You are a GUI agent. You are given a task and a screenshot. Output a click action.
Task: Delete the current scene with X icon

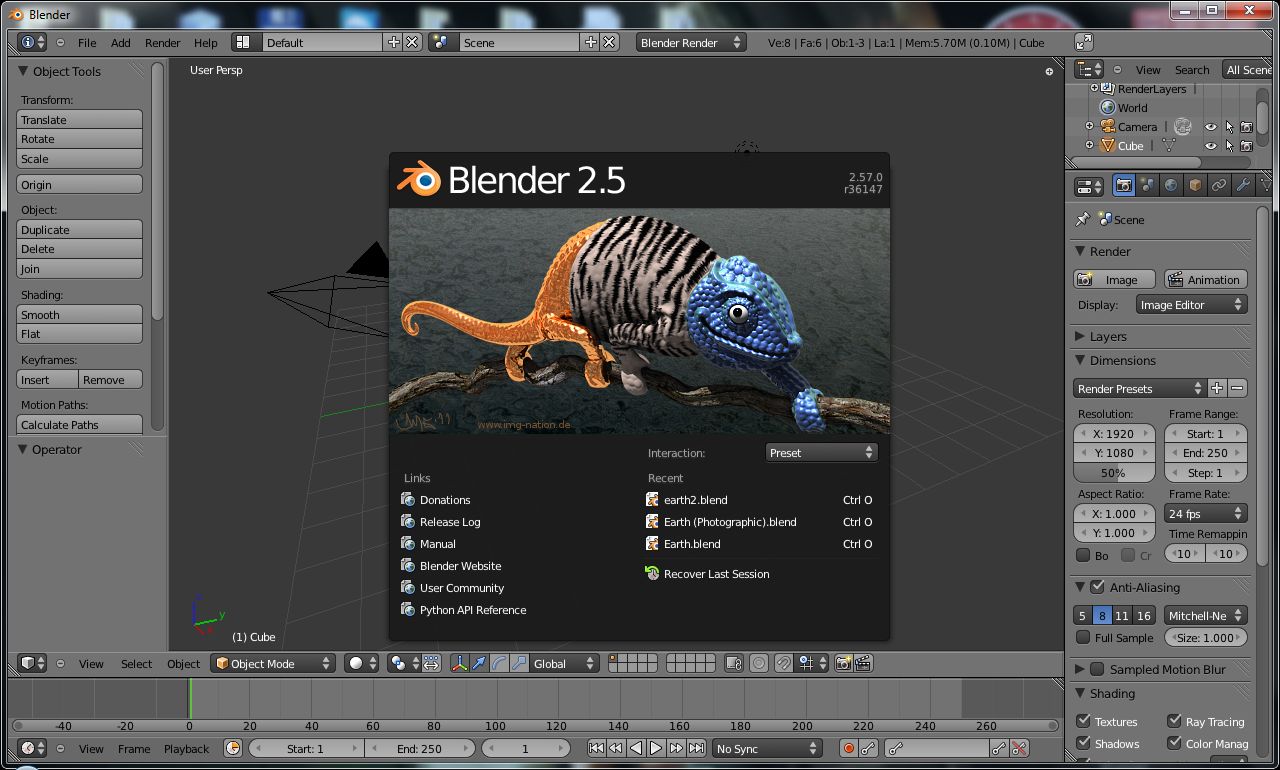(x=610, y=42)
